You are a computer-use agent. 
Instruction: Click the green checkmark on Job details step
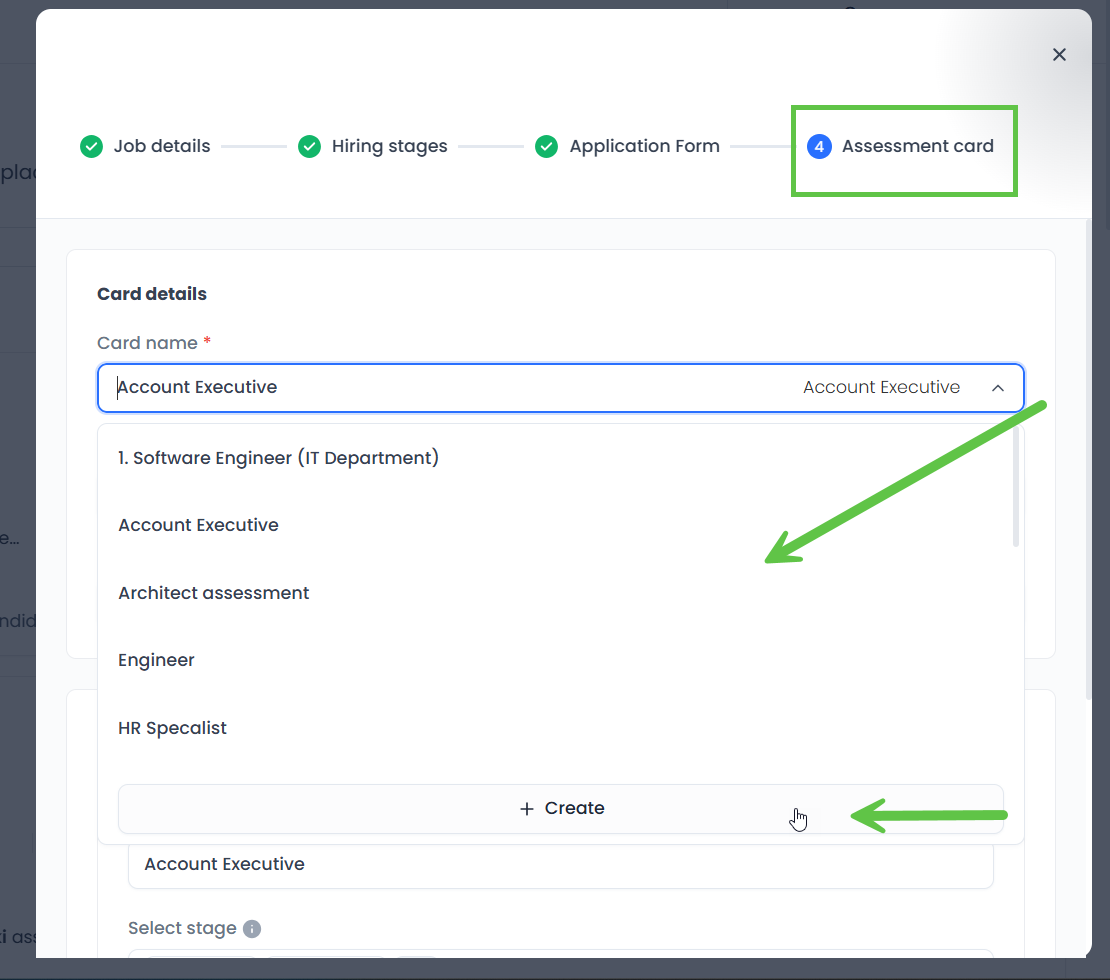91,146
